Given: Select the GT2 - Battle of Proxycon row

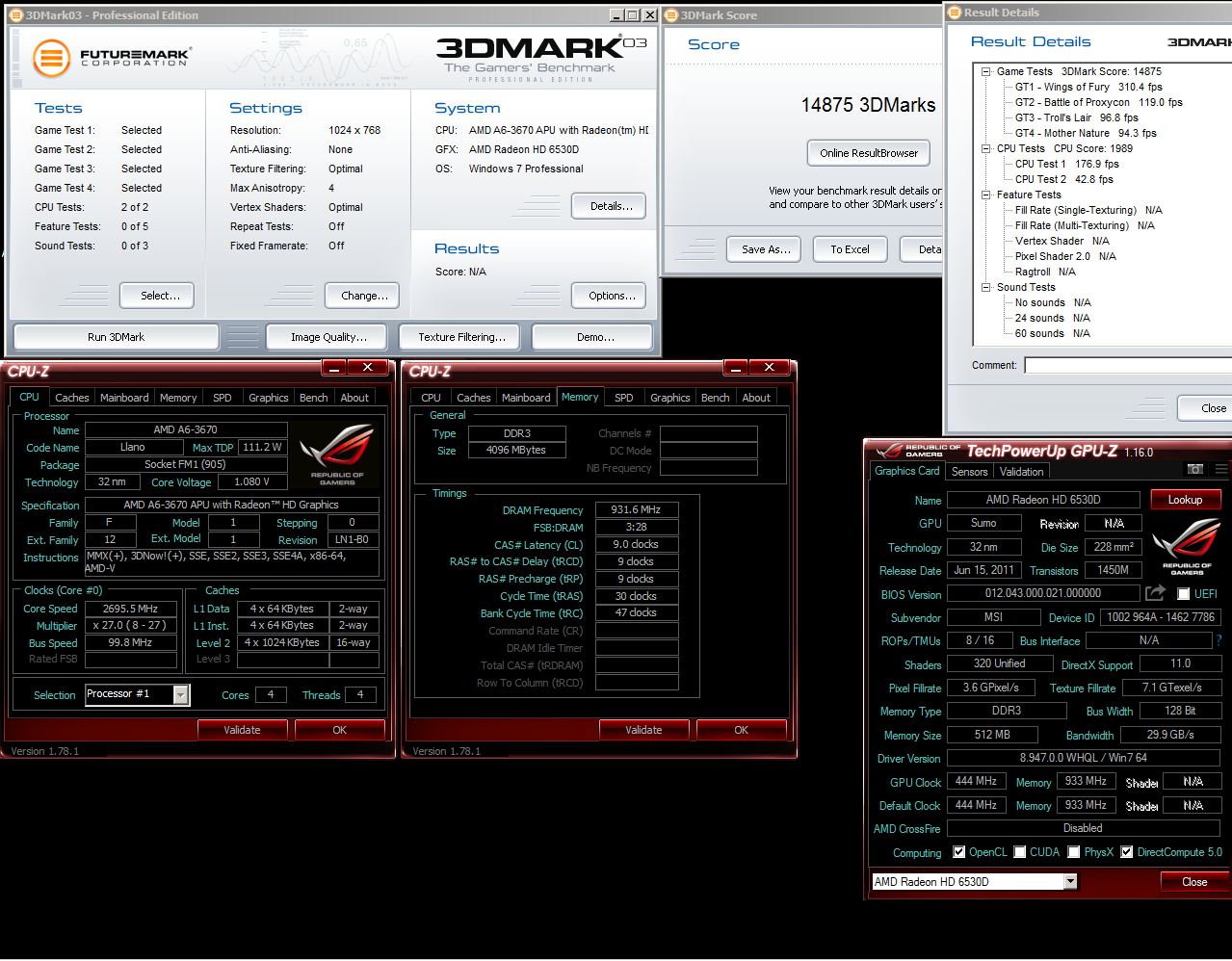Looking at the screenshot, I should (x=1098, y=102).
